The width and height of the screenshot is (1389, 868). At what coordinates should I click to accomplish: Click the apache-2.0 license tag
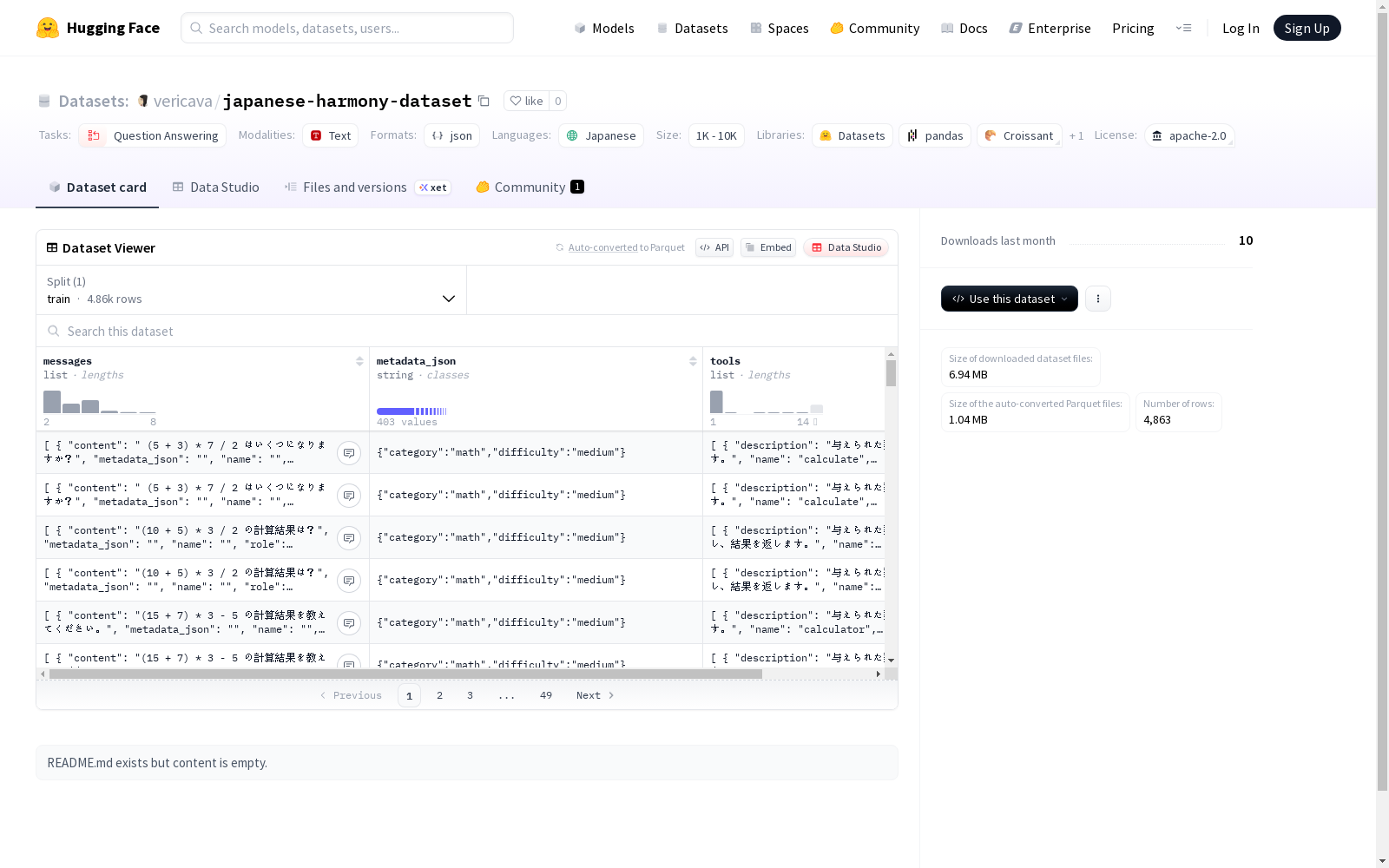[x=1189, y=135]
